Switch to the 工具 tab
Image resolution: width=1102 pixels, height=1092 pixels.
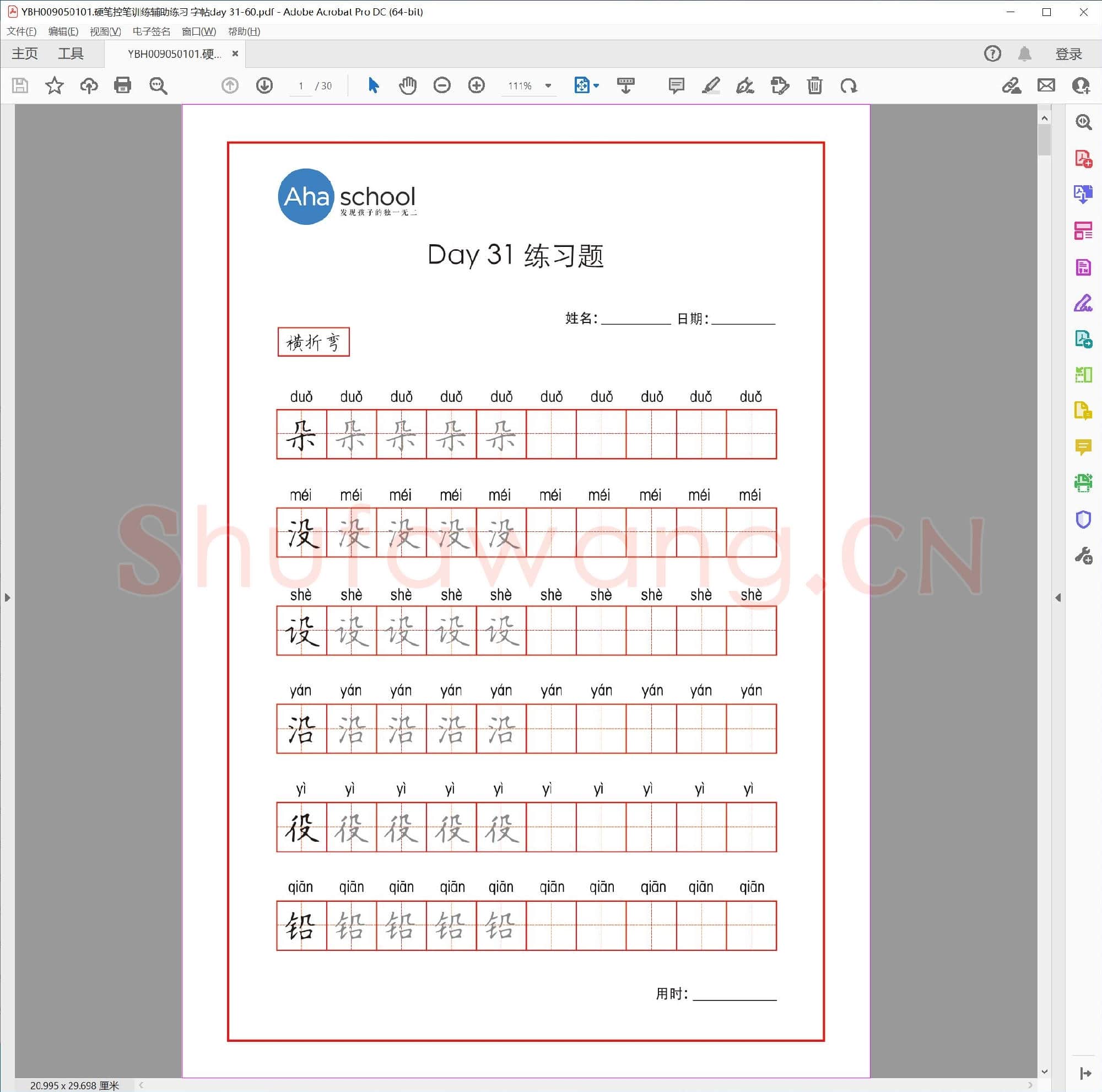[71, 53]
